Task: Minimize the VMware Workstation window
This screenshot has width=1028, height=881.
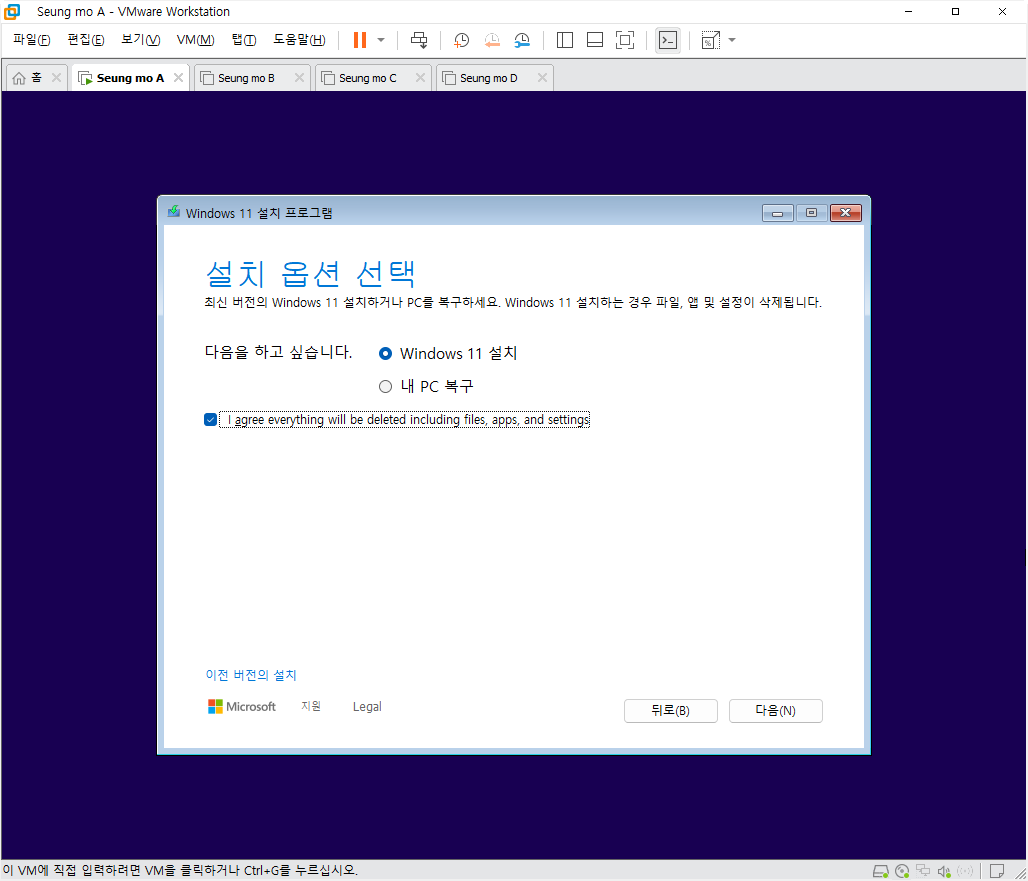Action: tap(909, 12)
